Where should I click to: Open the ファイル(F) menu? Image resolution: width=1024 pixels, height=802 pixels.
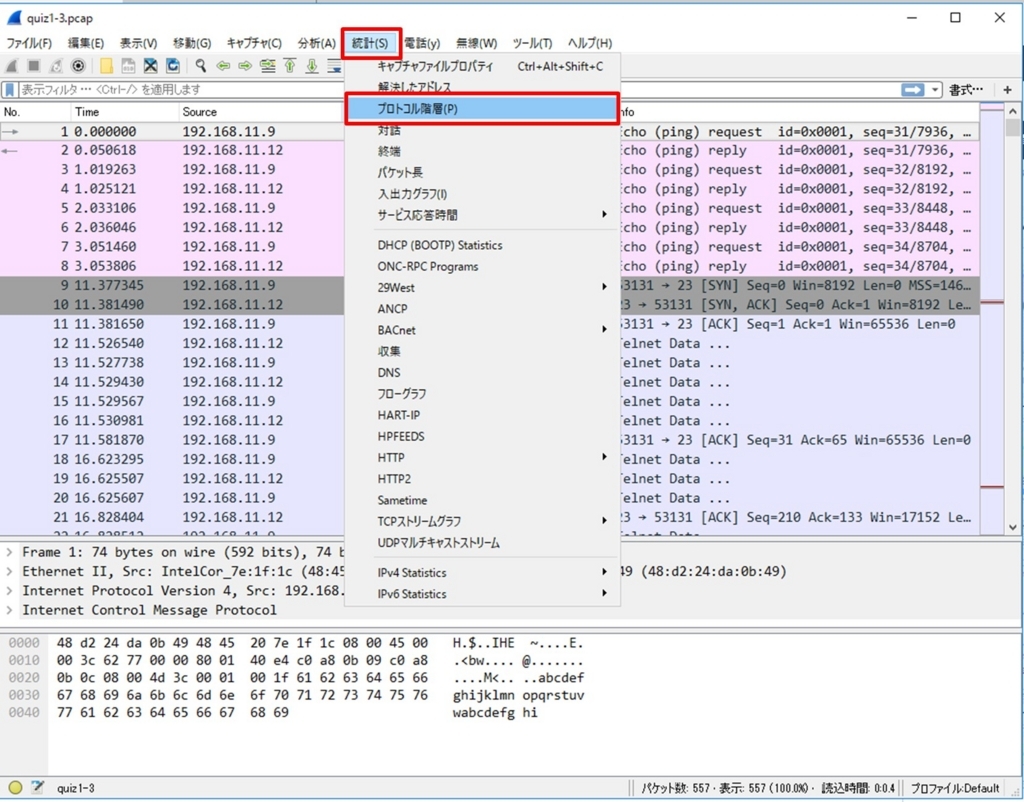pyautogui.click(x=29, y=43)
